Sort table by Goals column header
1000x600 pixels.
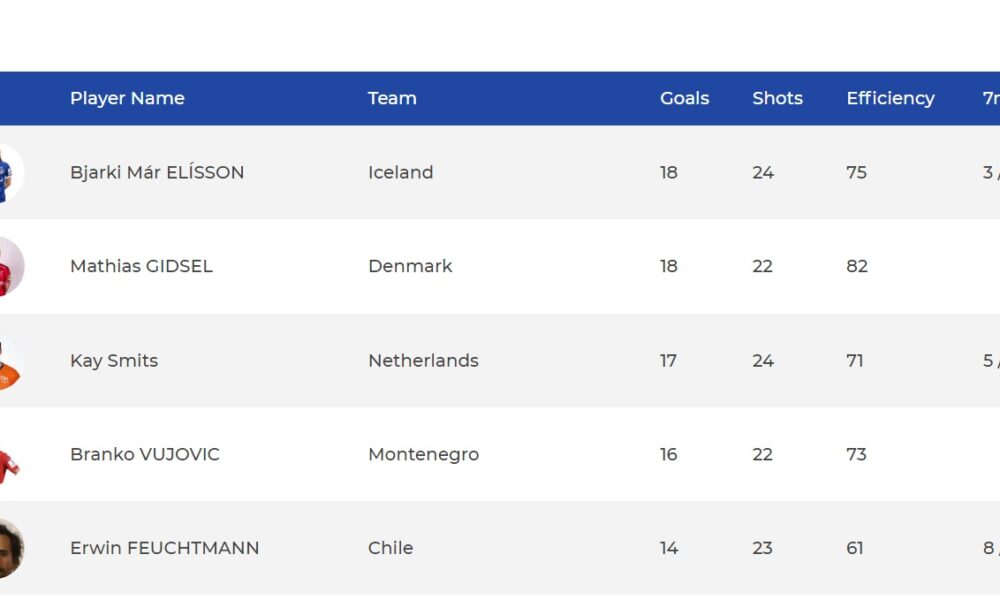684,98
